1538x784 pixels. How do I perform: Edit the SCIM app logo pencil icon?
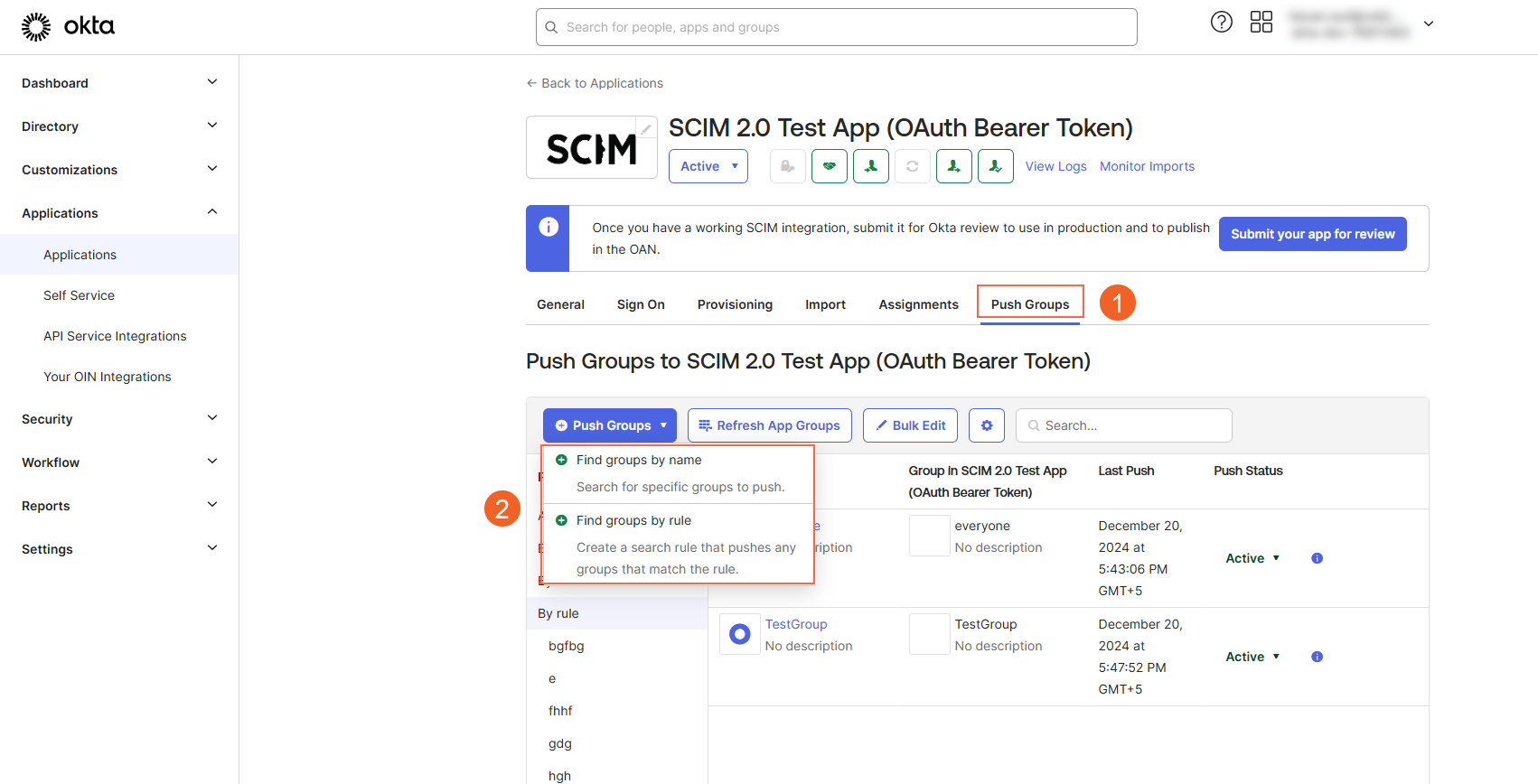646,129
